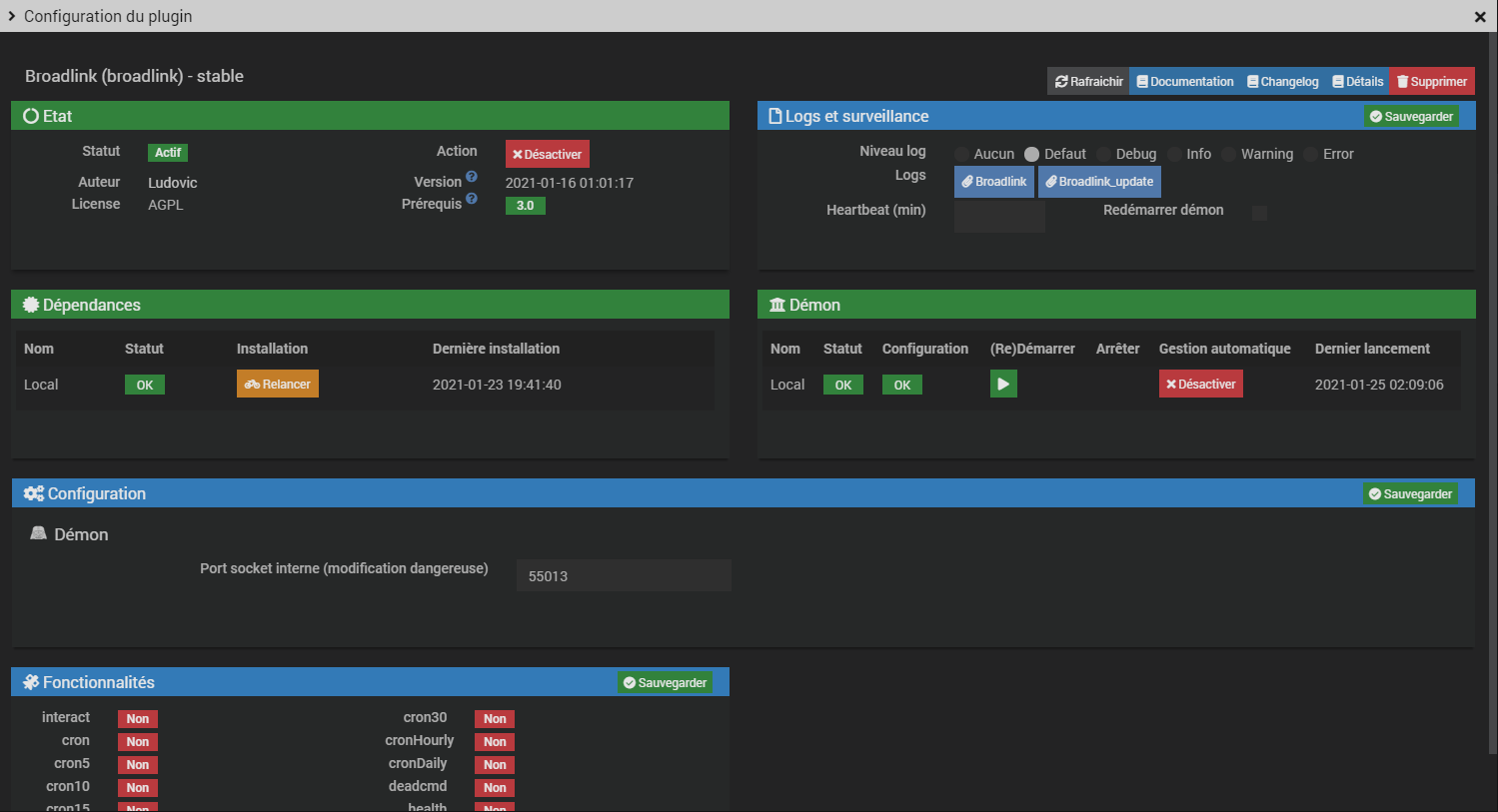The width and height of the screenshot is (1498, 812).
Task: Click the arrow beside Configuration du plugin title
Action: (x=12, y=16)
